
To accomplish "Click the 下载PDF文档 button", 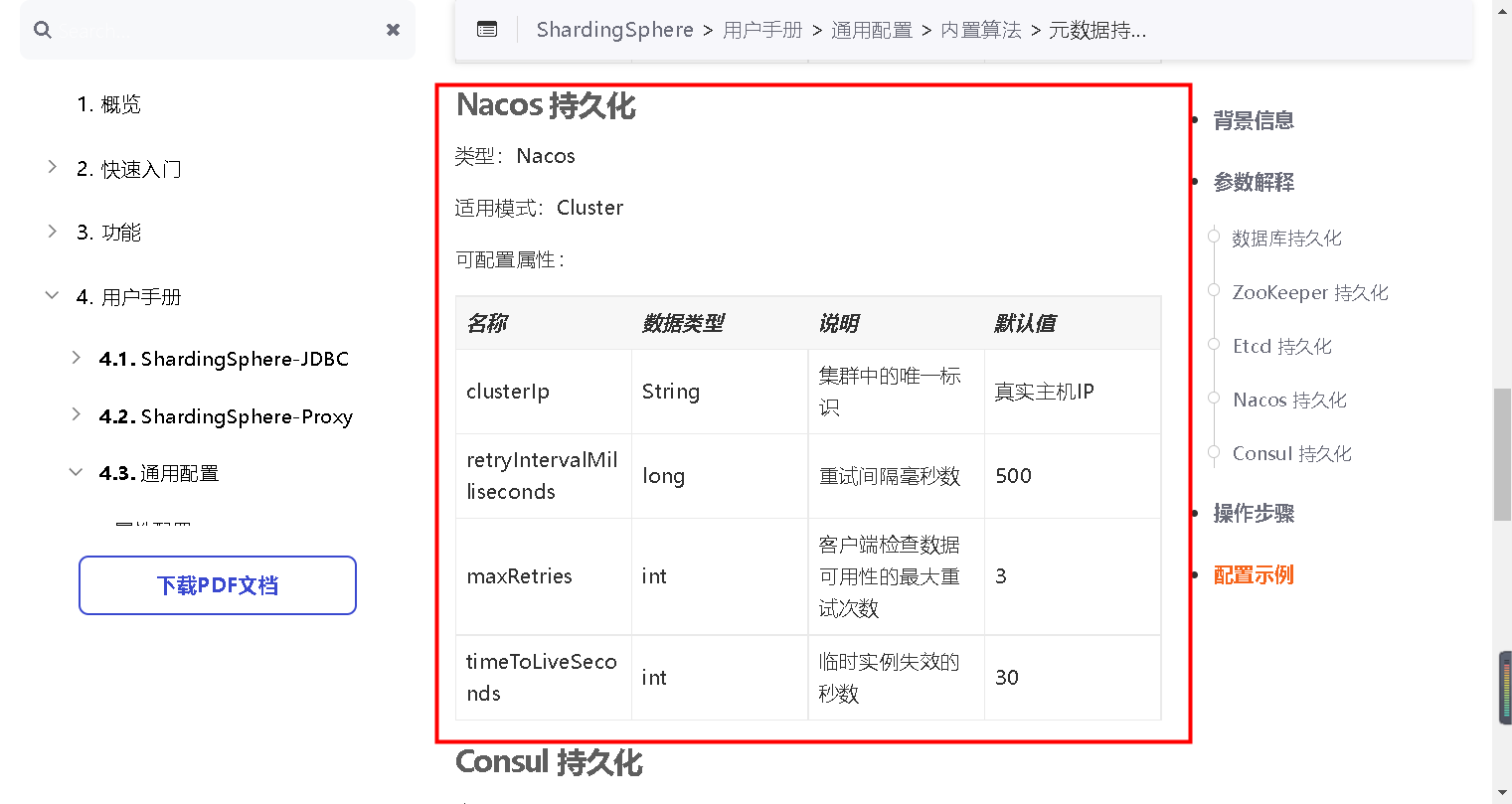I will [x=217, y=585].
